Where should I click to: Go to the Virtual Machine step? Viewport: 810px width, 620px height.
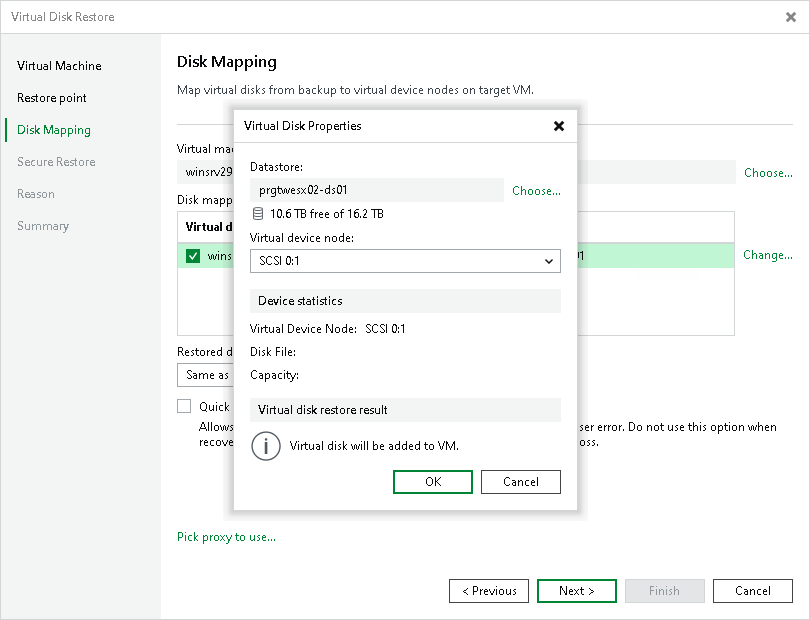pyautogui.click(x=59, y=66)
